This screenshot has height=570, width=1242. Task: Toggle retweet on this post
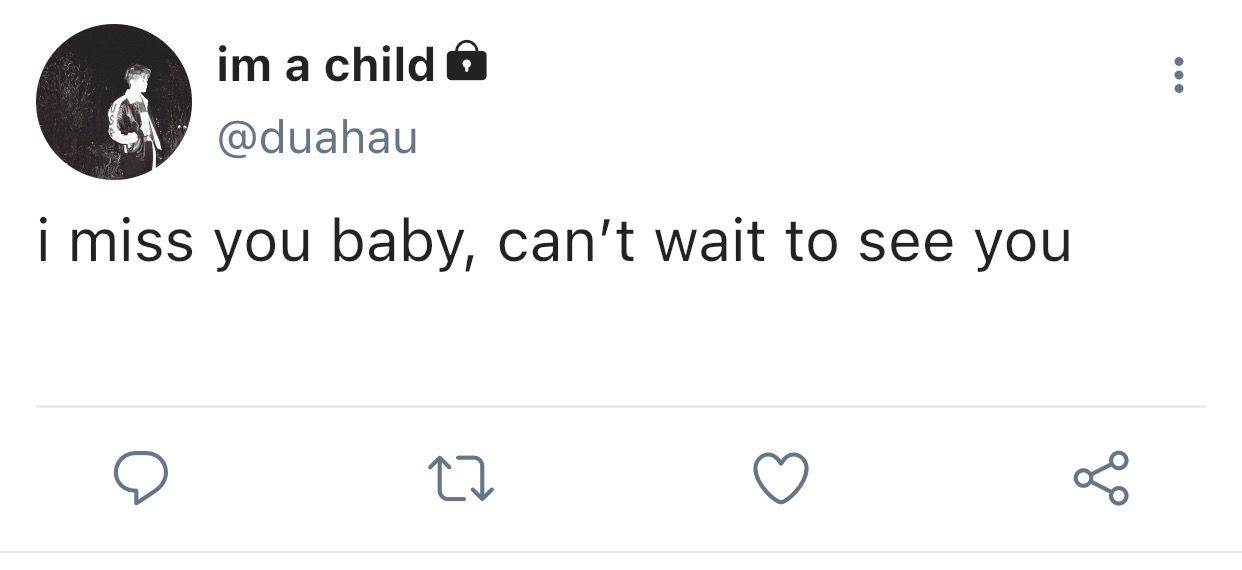(461, 478)
